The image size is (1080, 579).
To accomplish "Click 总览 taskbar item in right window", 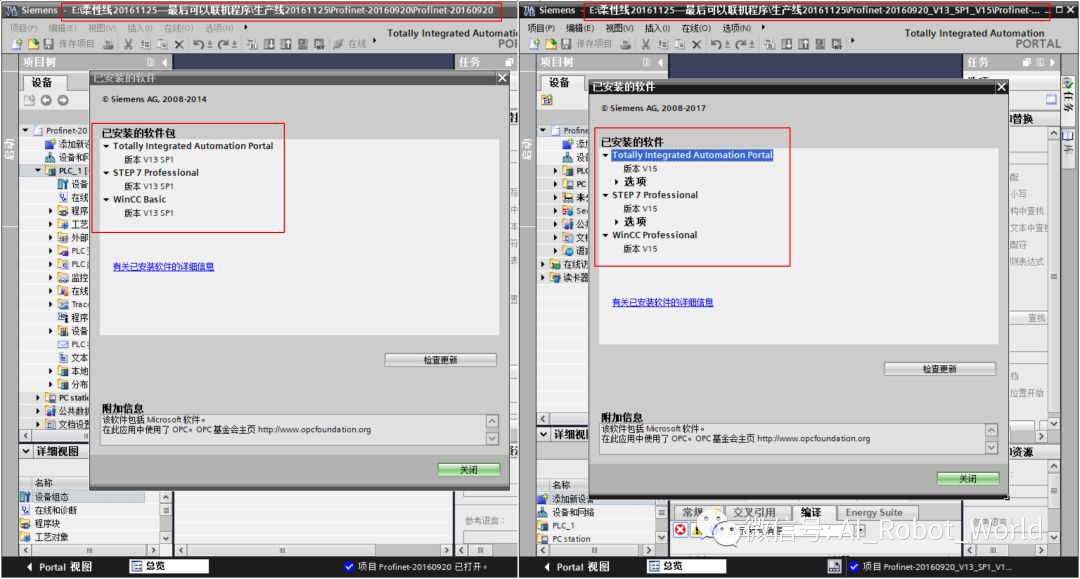I will (687, 566).
